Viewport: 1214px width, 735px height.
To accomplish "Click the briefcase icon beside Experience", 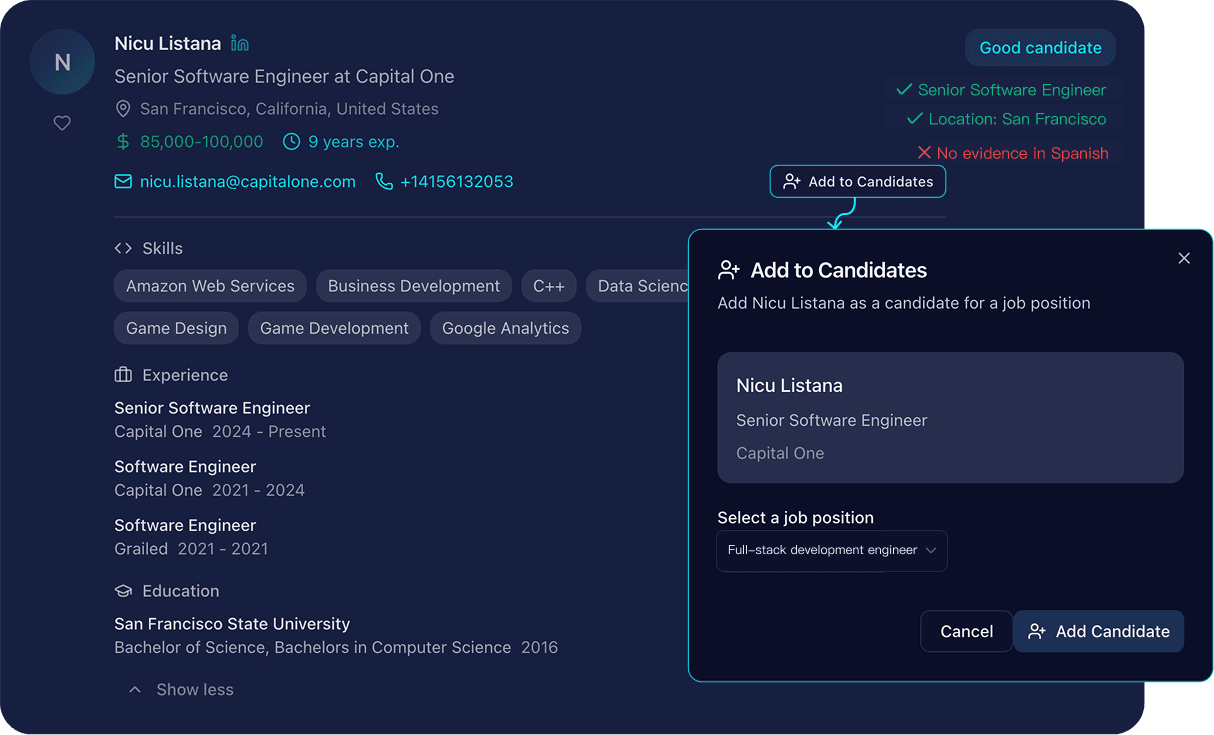I will [x=122, y=375].
